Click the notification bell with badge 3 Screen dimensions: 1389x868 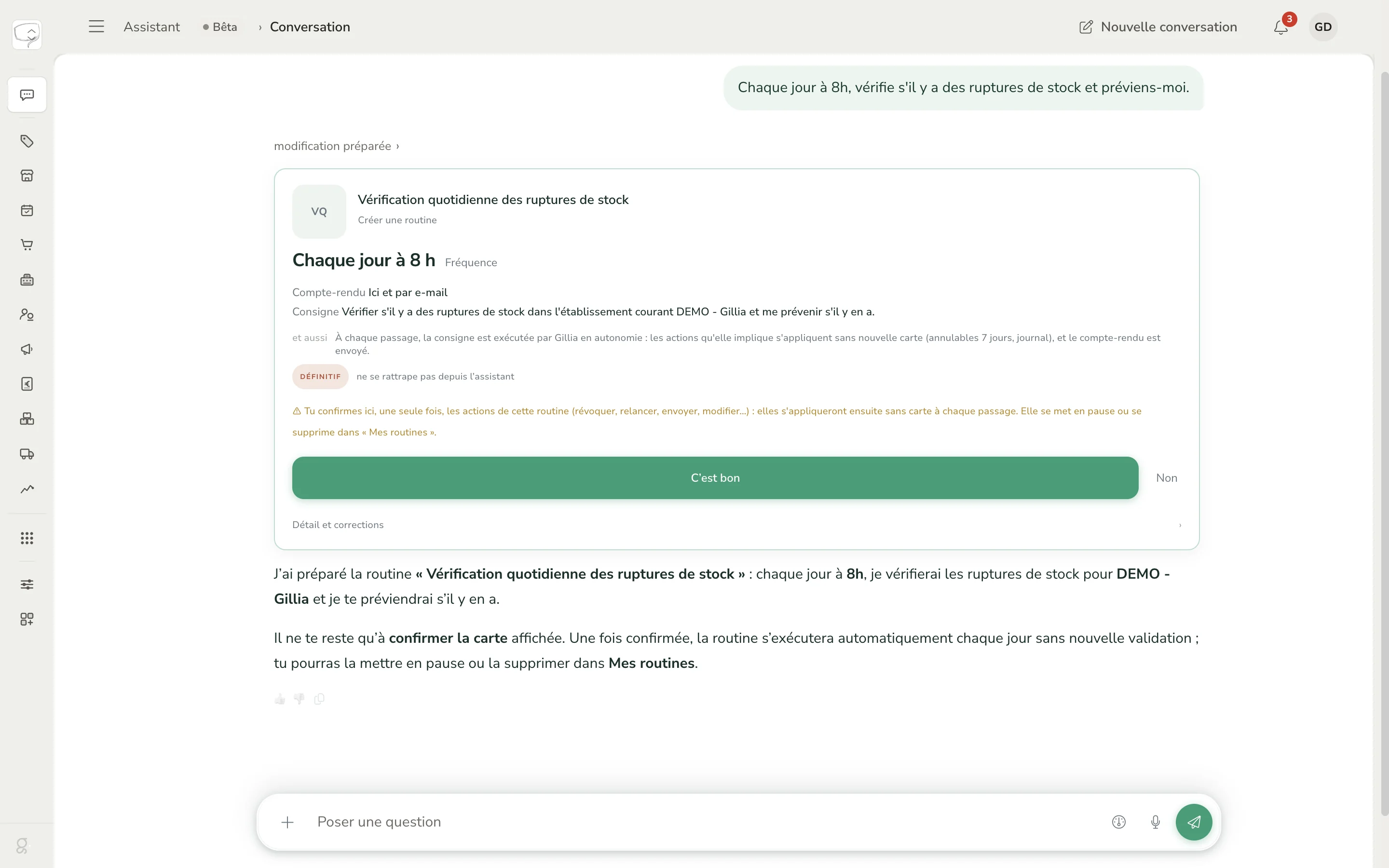coord(1281,27)
